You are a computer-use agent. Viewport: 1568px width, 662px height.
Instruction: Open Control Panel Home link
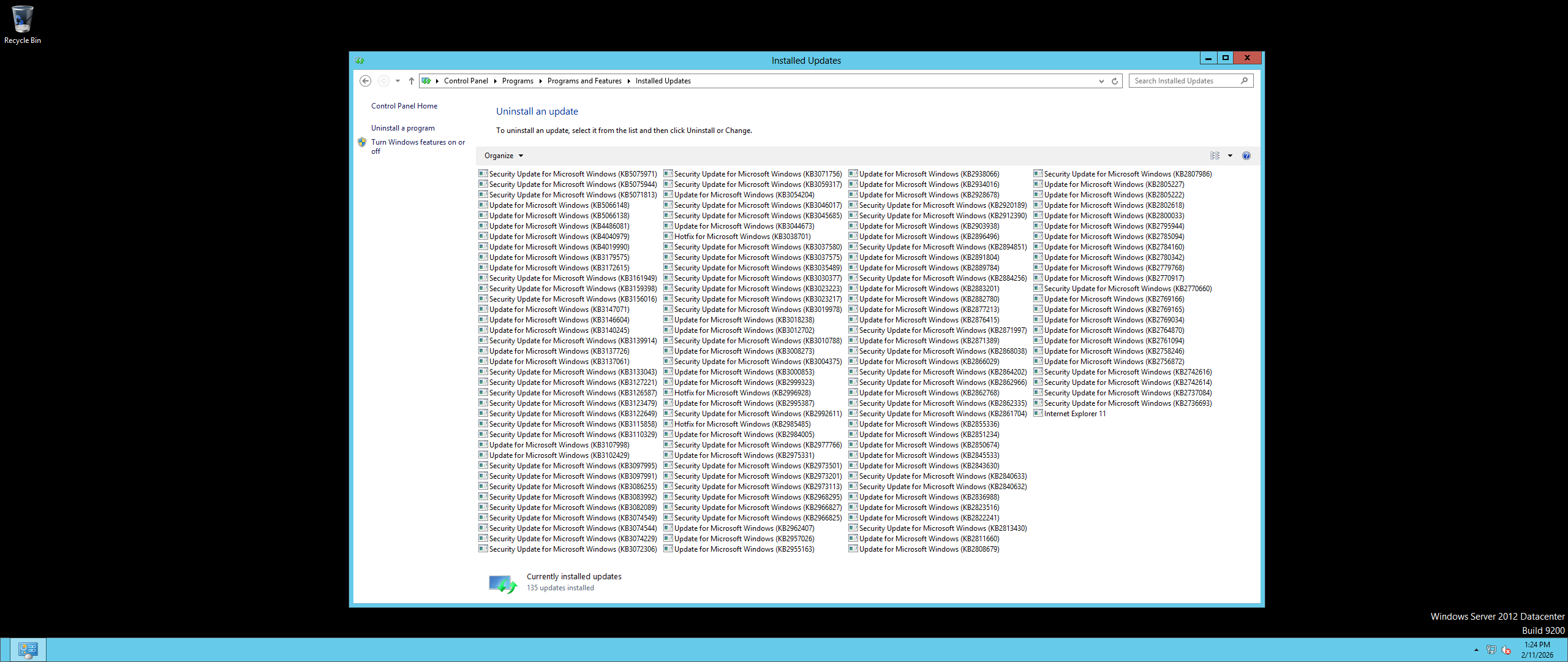click(404, 106)
